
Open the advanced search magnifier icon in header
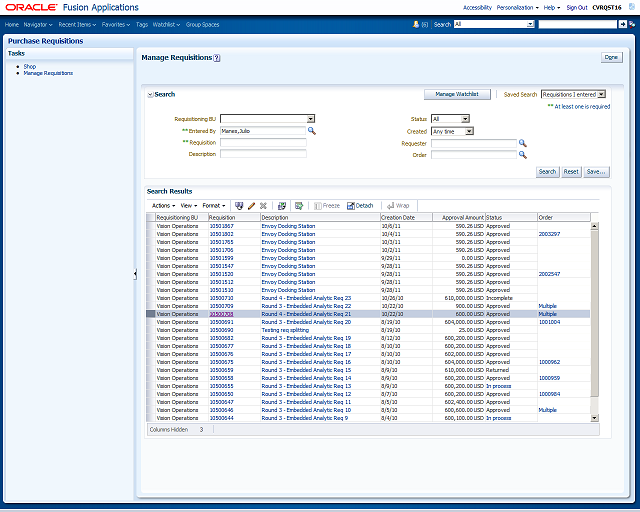(x=632, y=24)
